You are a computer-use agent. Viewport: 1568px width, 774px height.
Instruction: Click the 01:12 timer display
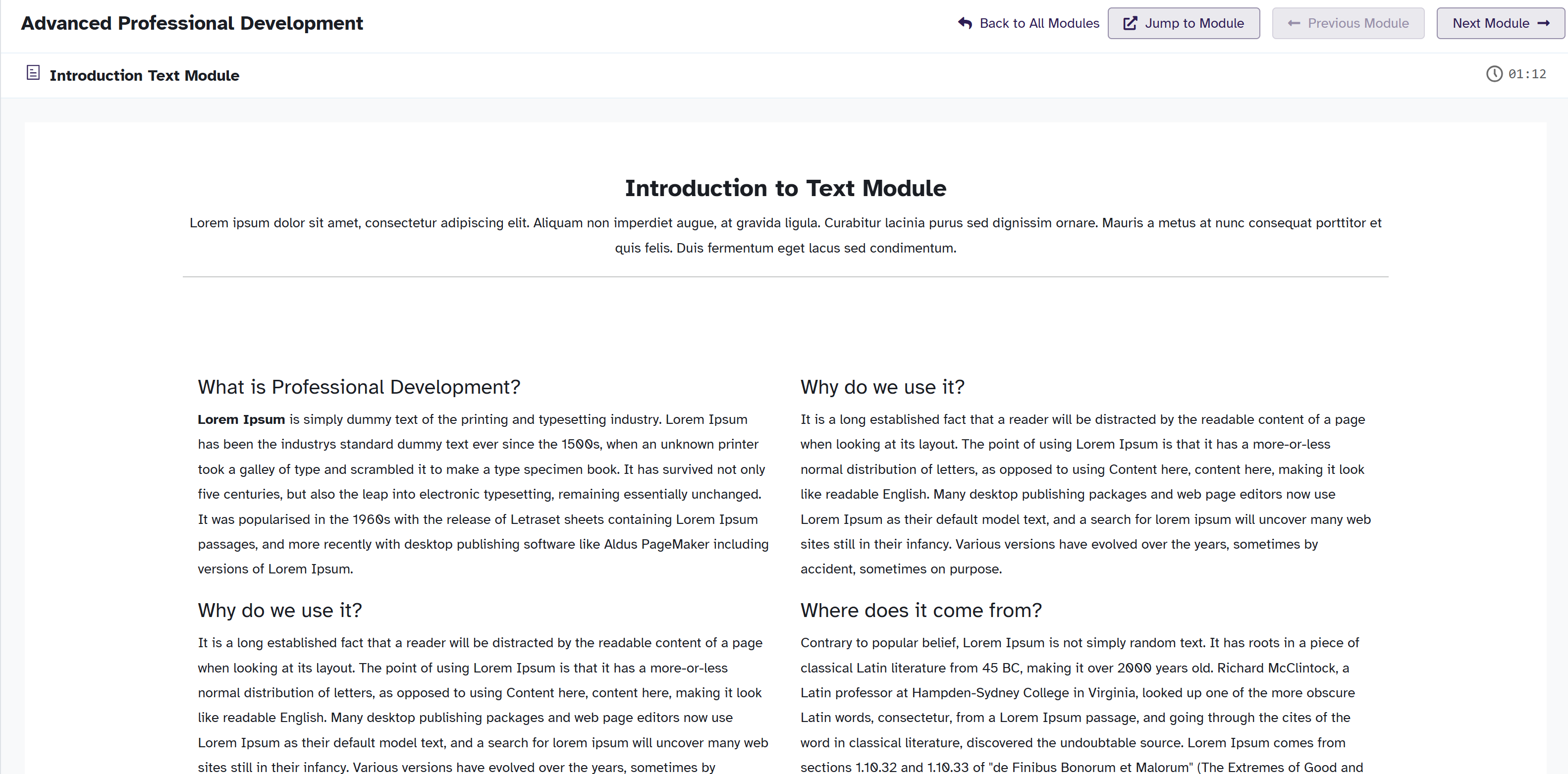[1526, 74]
